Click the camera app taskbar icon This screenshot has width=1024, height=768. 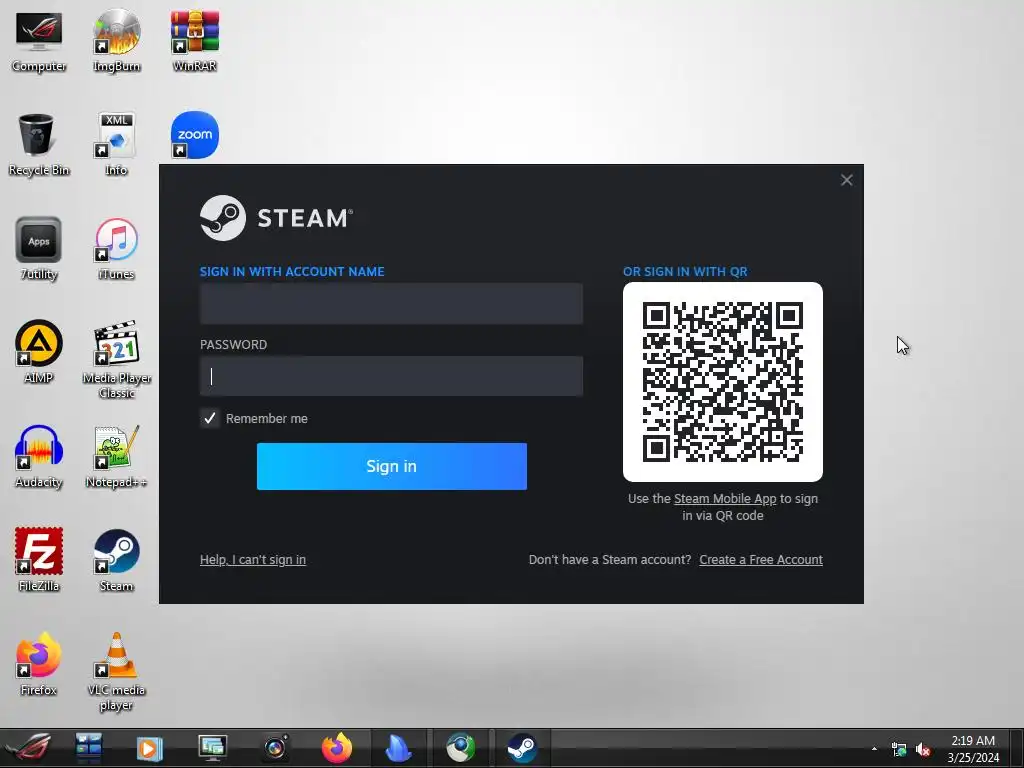coord(276,748)
